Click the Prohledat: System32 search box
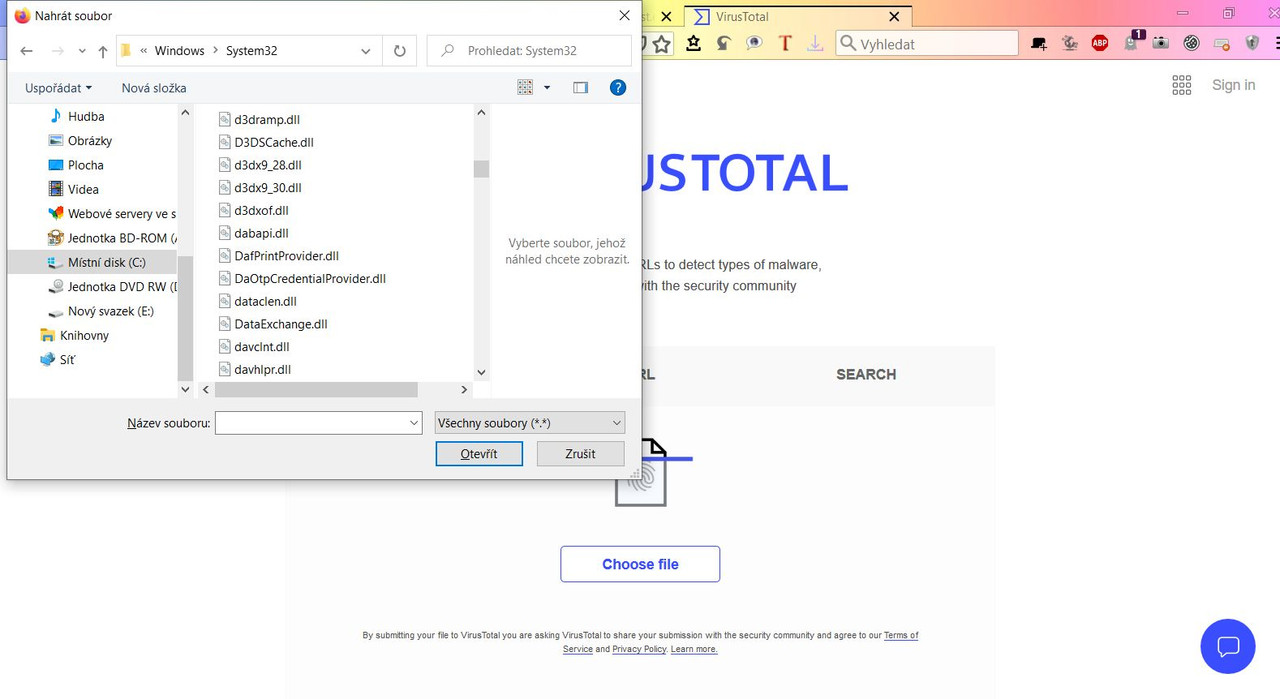This screenshot has height=699, width=1280. point(529,51)
